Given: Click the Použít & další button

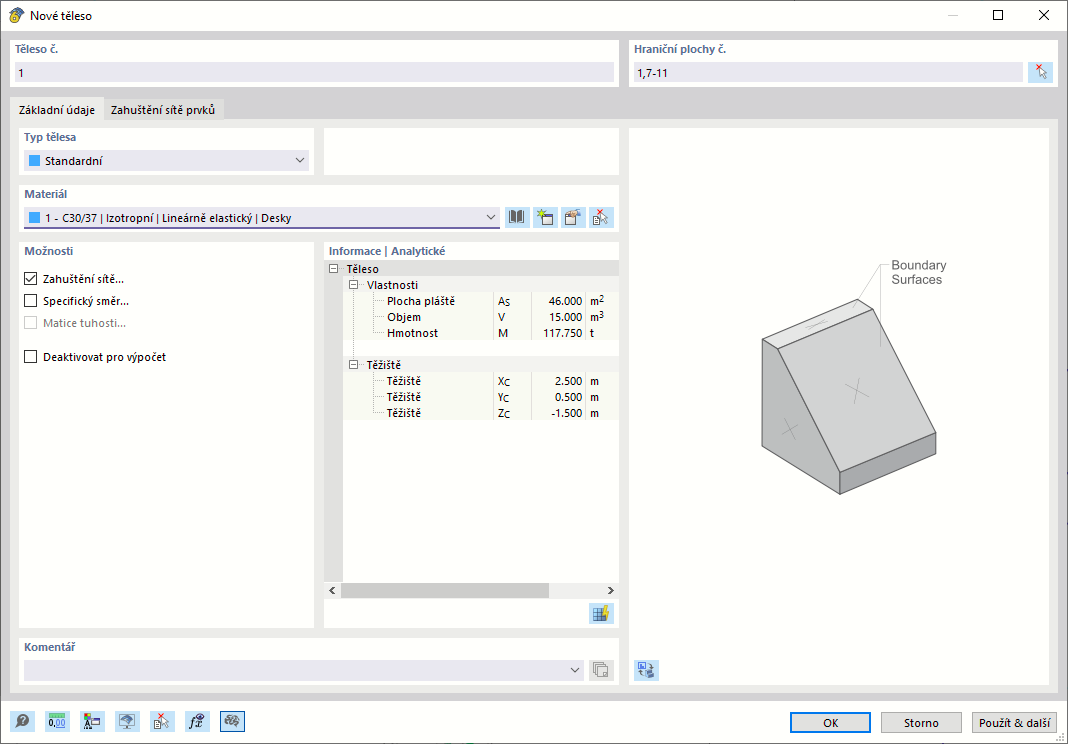Looking at the screenshot, I should (x=1014, y=723).
